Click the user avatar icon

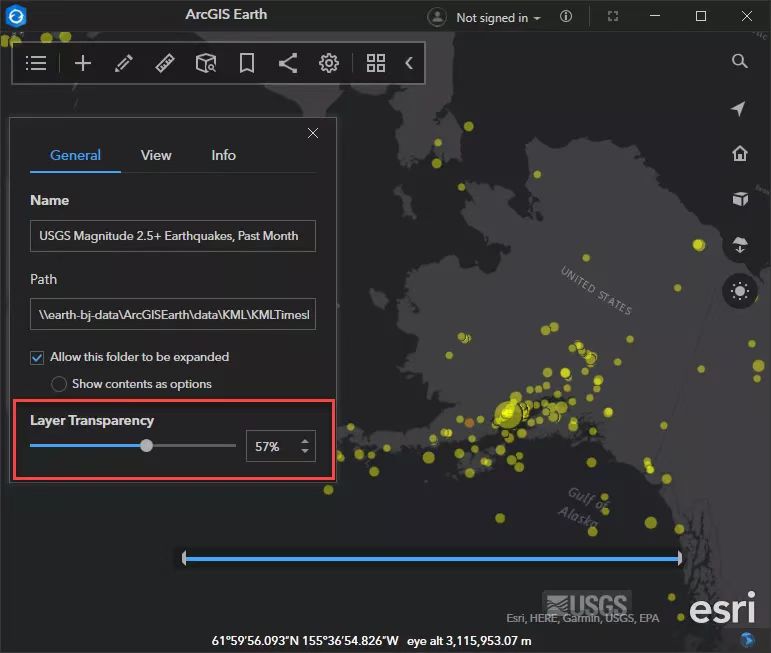(x=437, y=17)
